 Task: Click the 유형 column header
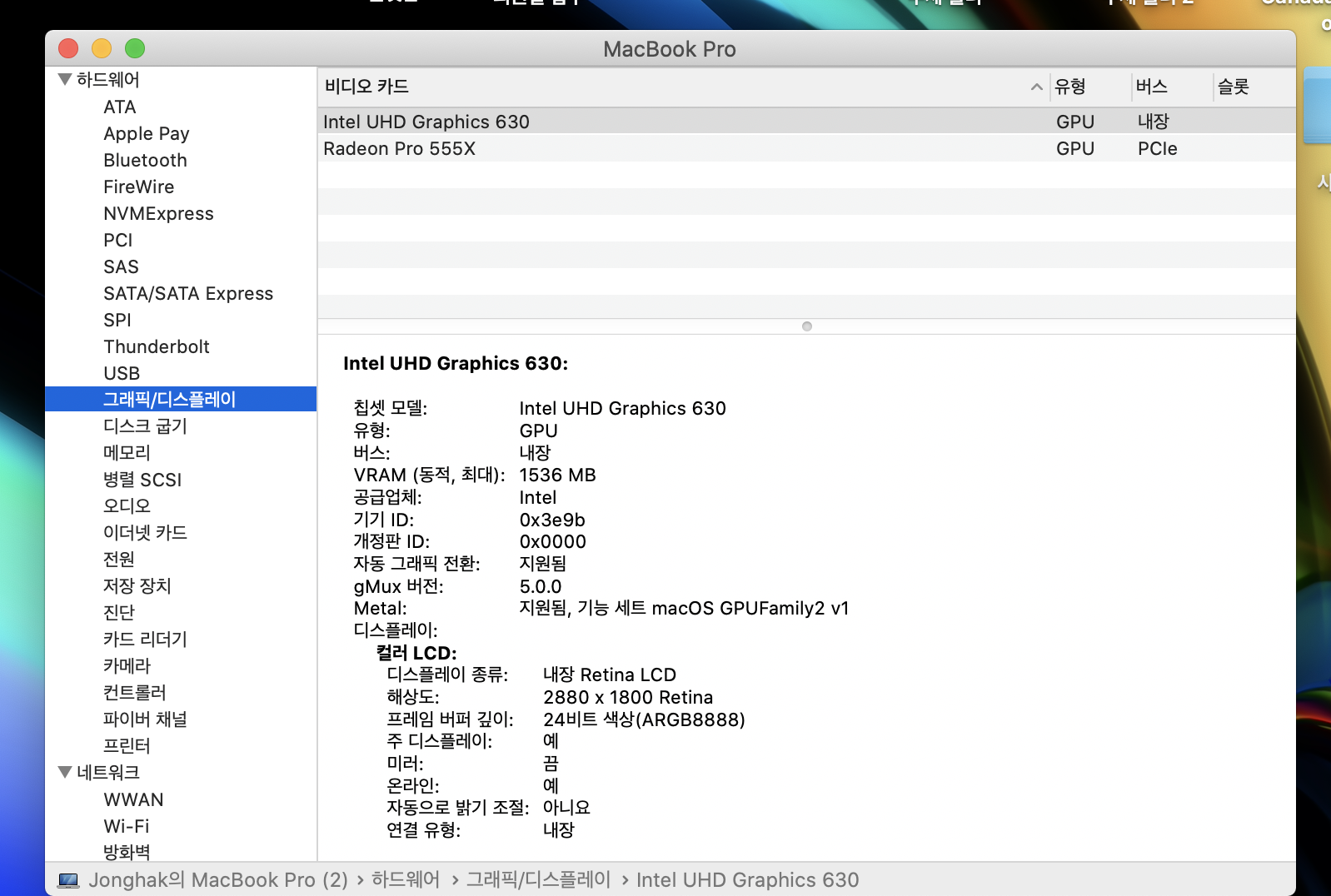point(1070,87)
